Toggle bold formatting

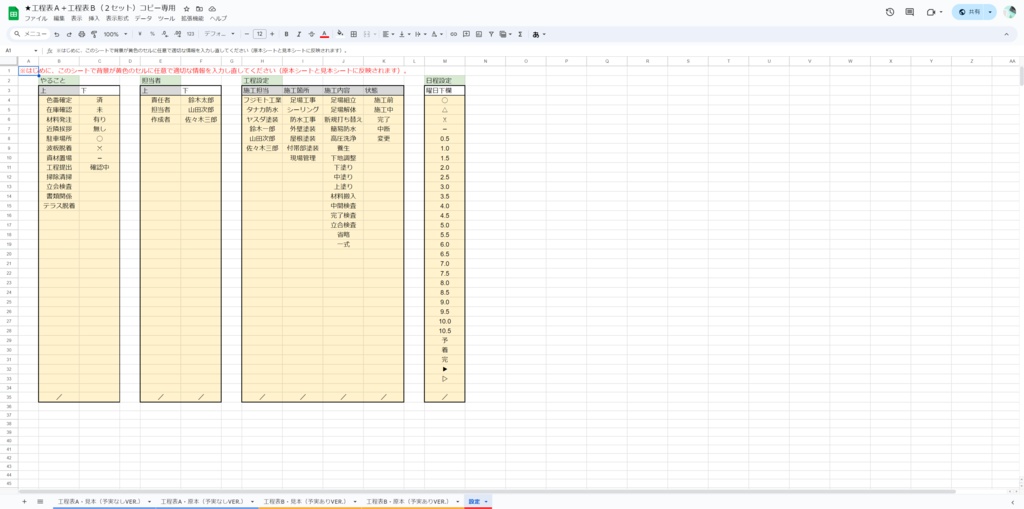tap(286, 34)
